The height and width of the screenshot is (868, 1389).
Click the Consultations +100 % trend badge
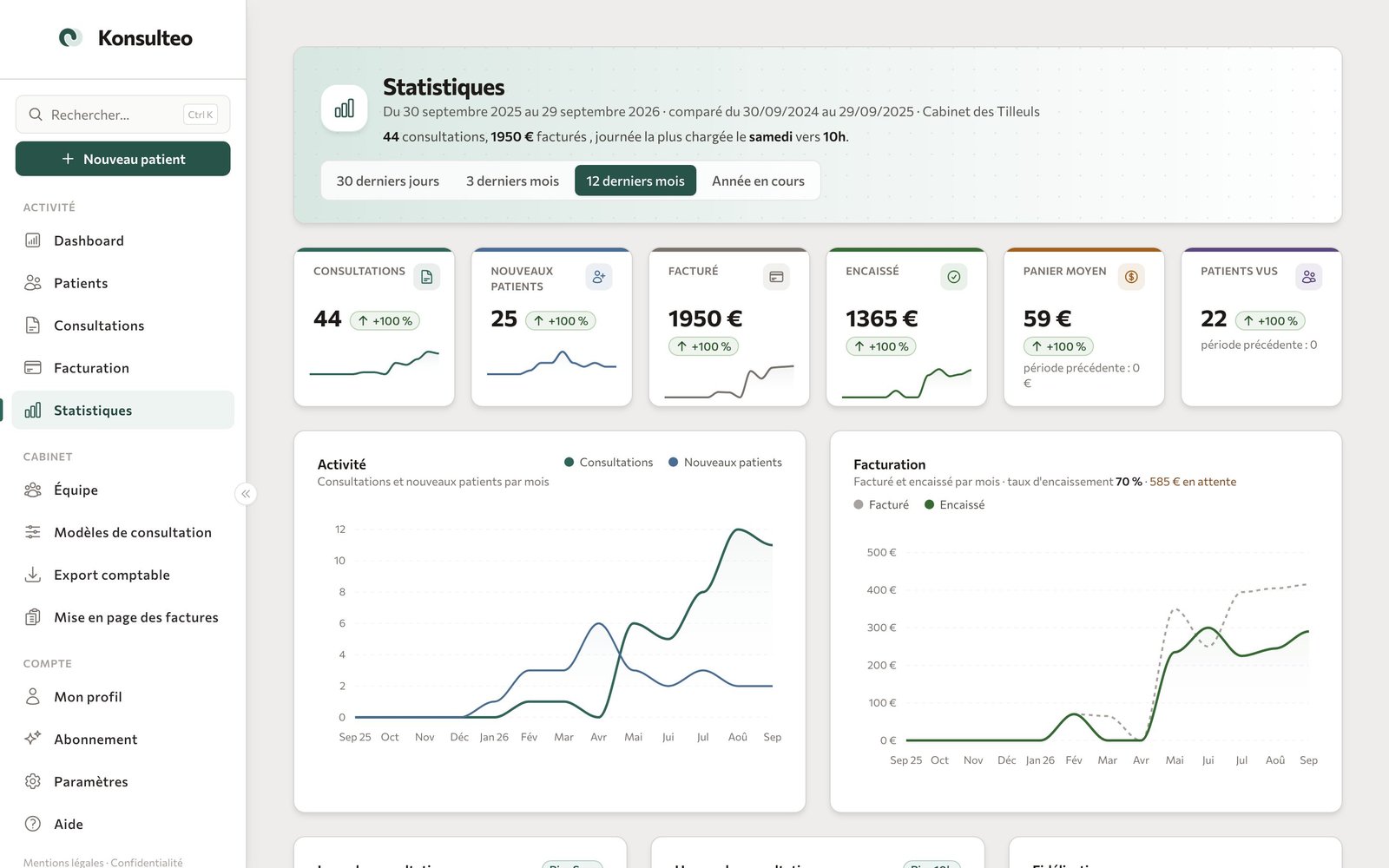coord(385,321)
